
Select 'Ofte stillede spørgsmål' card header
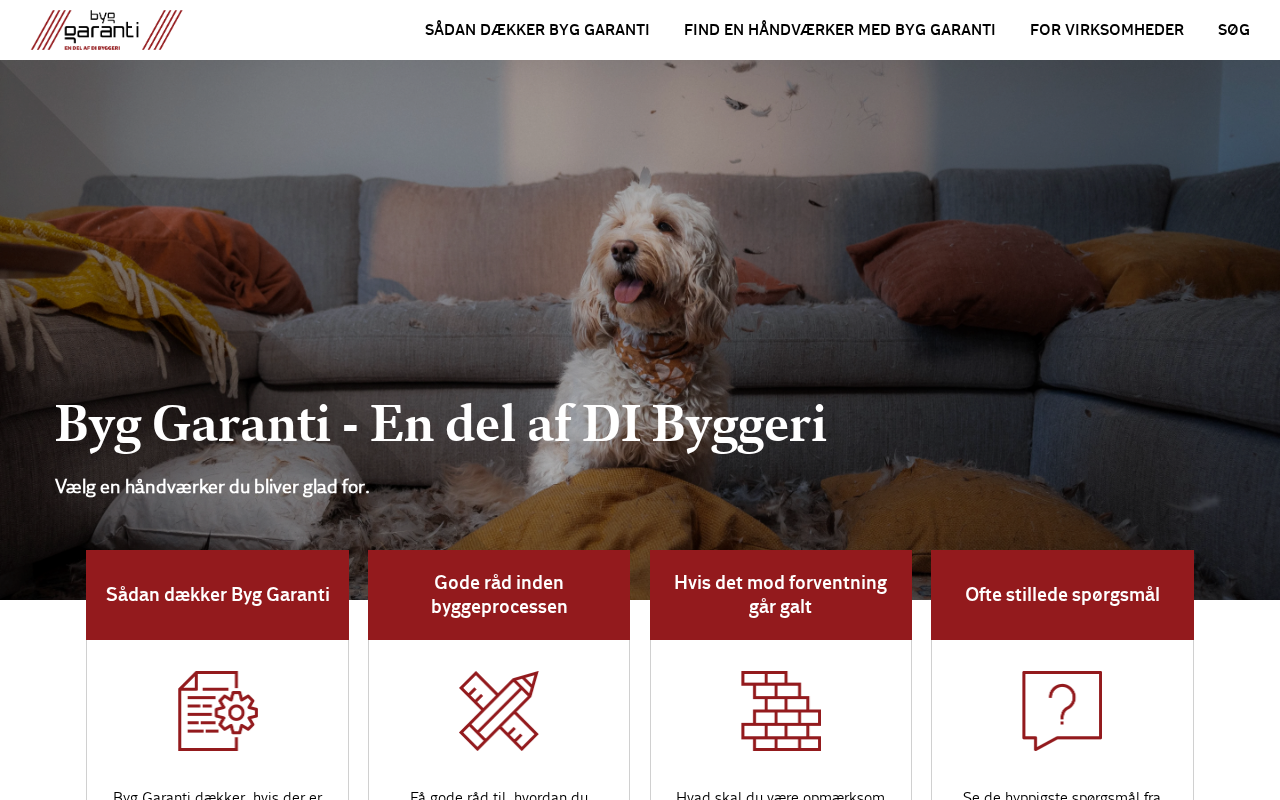tap(1062, 595)
